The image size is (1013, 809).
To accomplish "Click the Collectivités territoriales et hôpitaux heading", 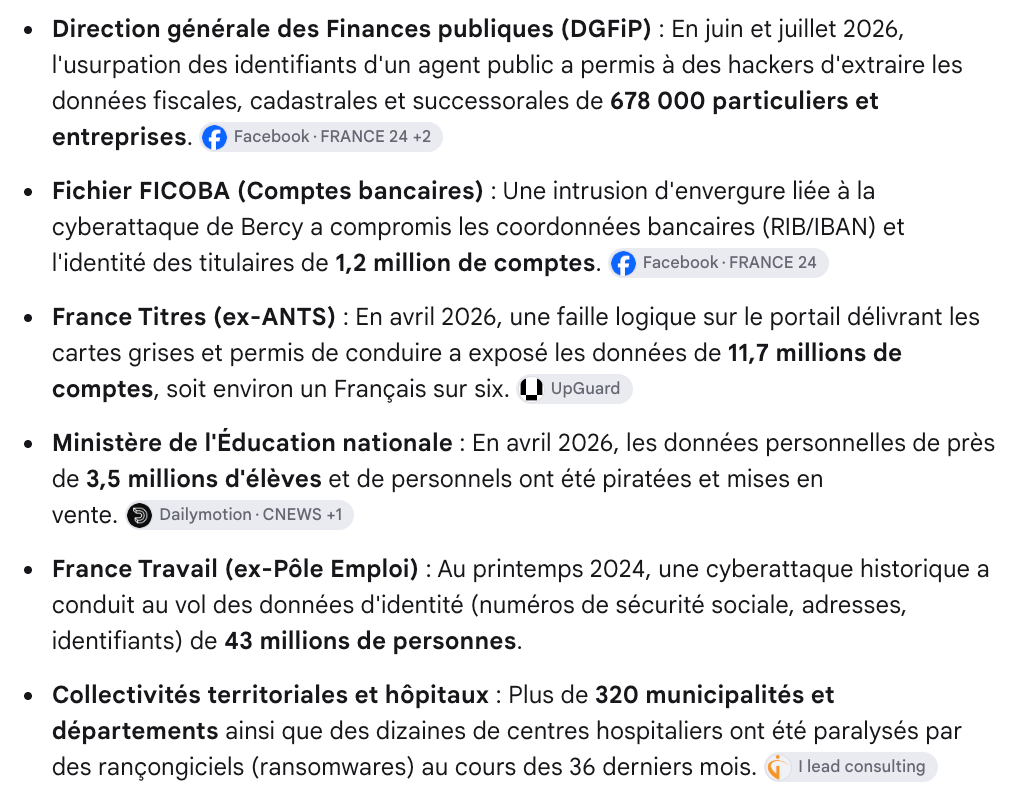I will tap(271, 695).
